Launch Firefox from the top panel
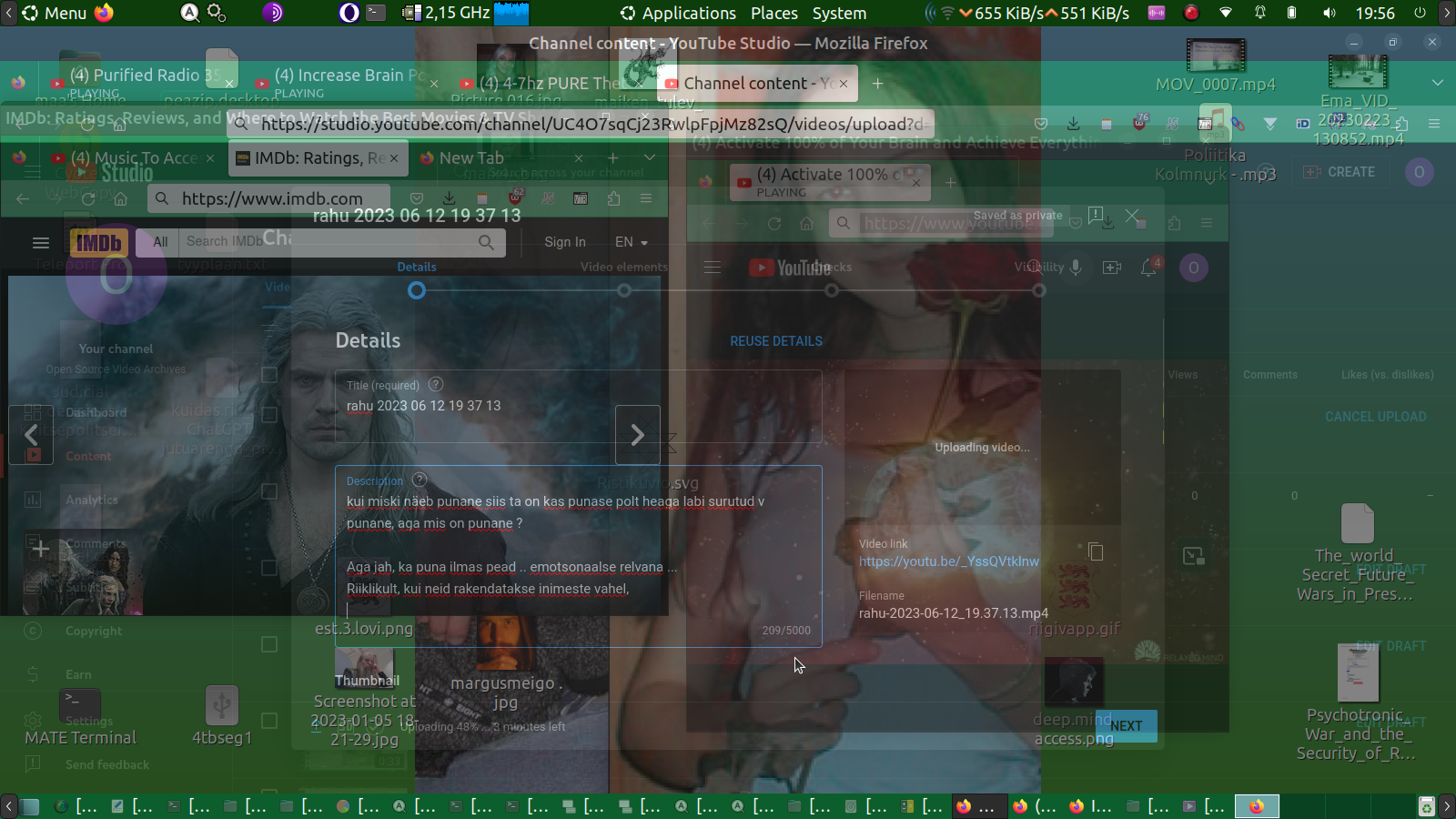The image size is (1456, 819). 104,13
